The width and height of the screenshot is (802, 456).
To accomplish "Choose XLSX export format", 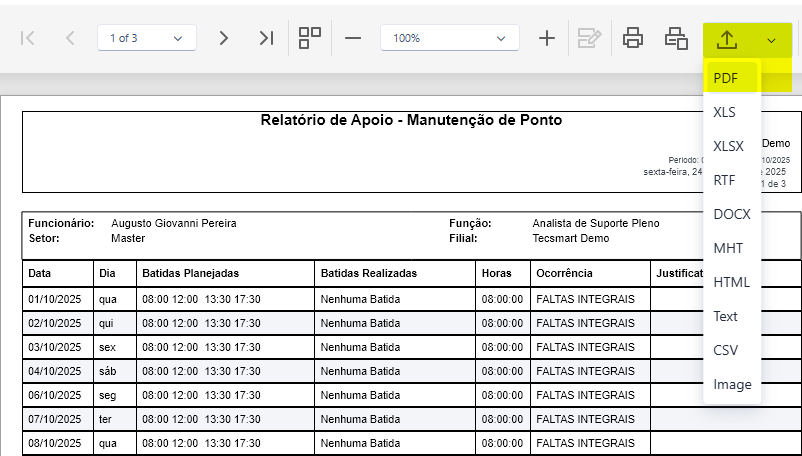I will [x=732, y=146].
